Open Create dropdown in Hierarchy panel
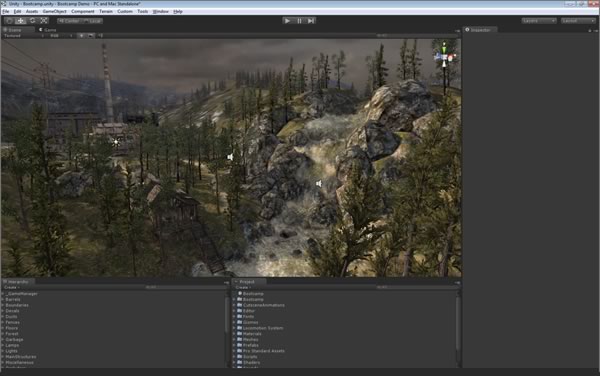This screenshot has height=376, width=600. tap(11, 287)
